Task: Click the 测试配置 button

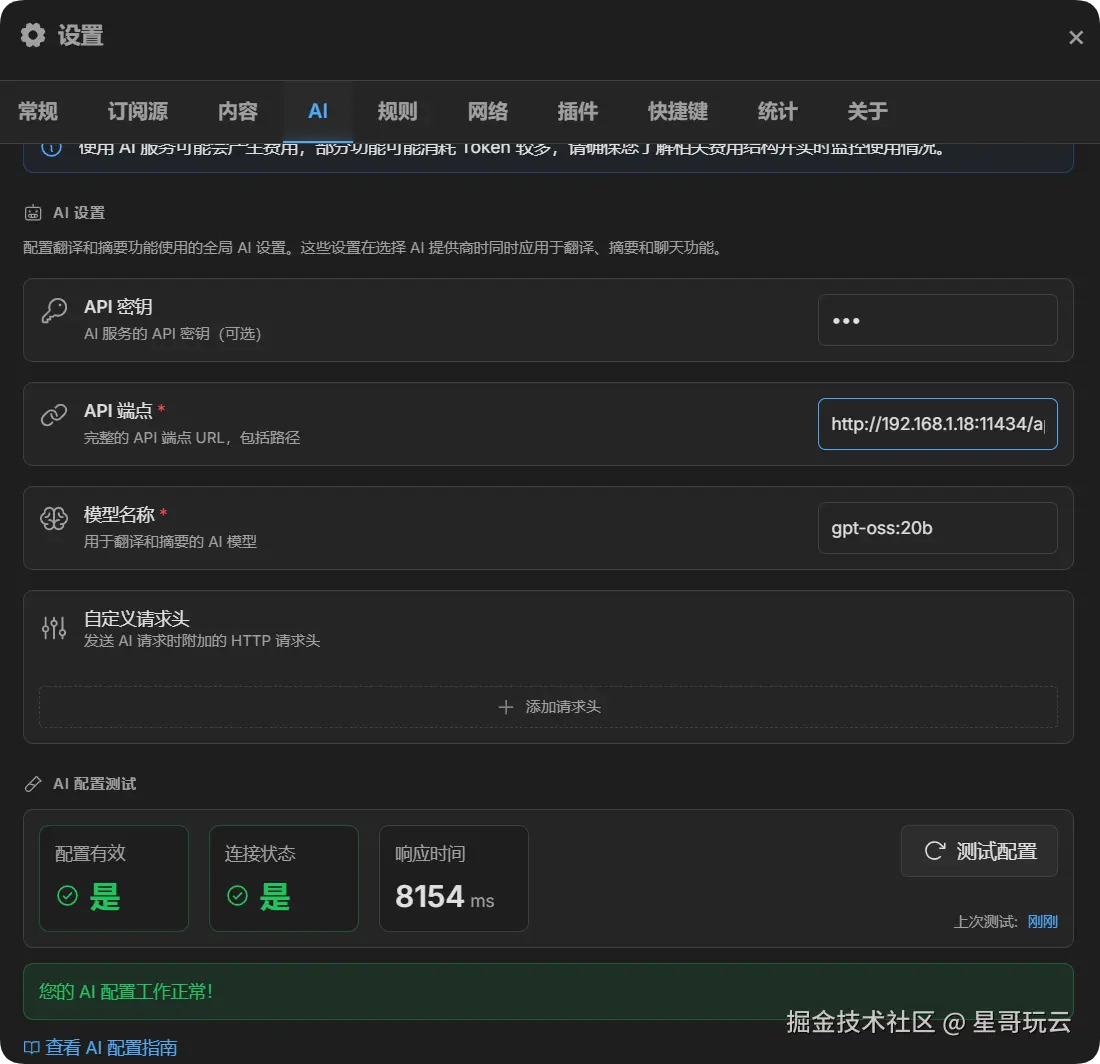Action: pos(979,851)
